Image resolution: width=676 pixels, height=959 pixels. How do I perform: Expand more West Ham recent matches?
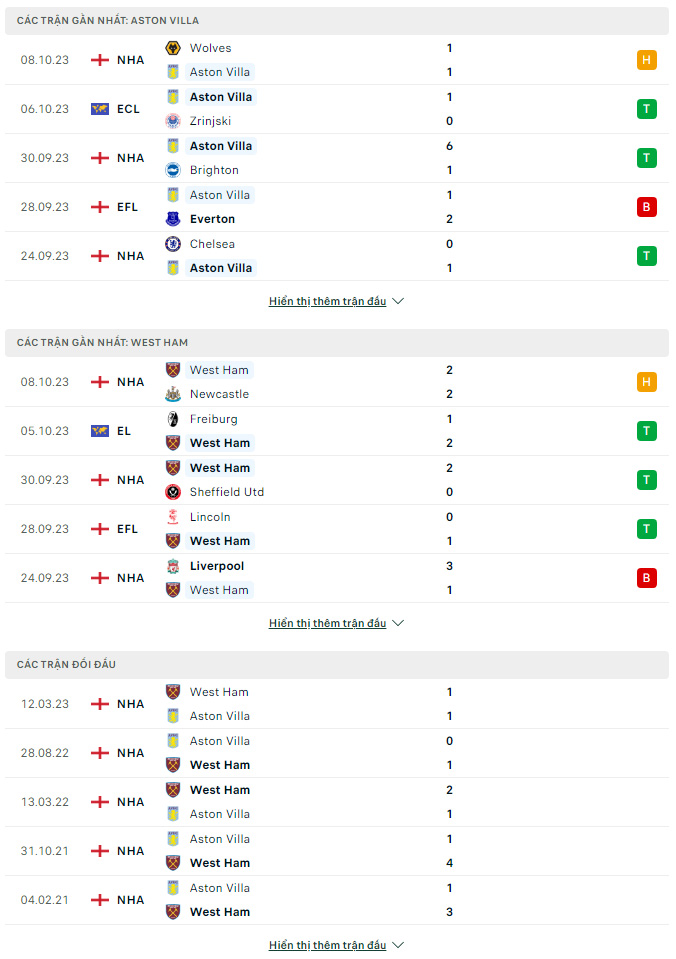pos(336,623)
